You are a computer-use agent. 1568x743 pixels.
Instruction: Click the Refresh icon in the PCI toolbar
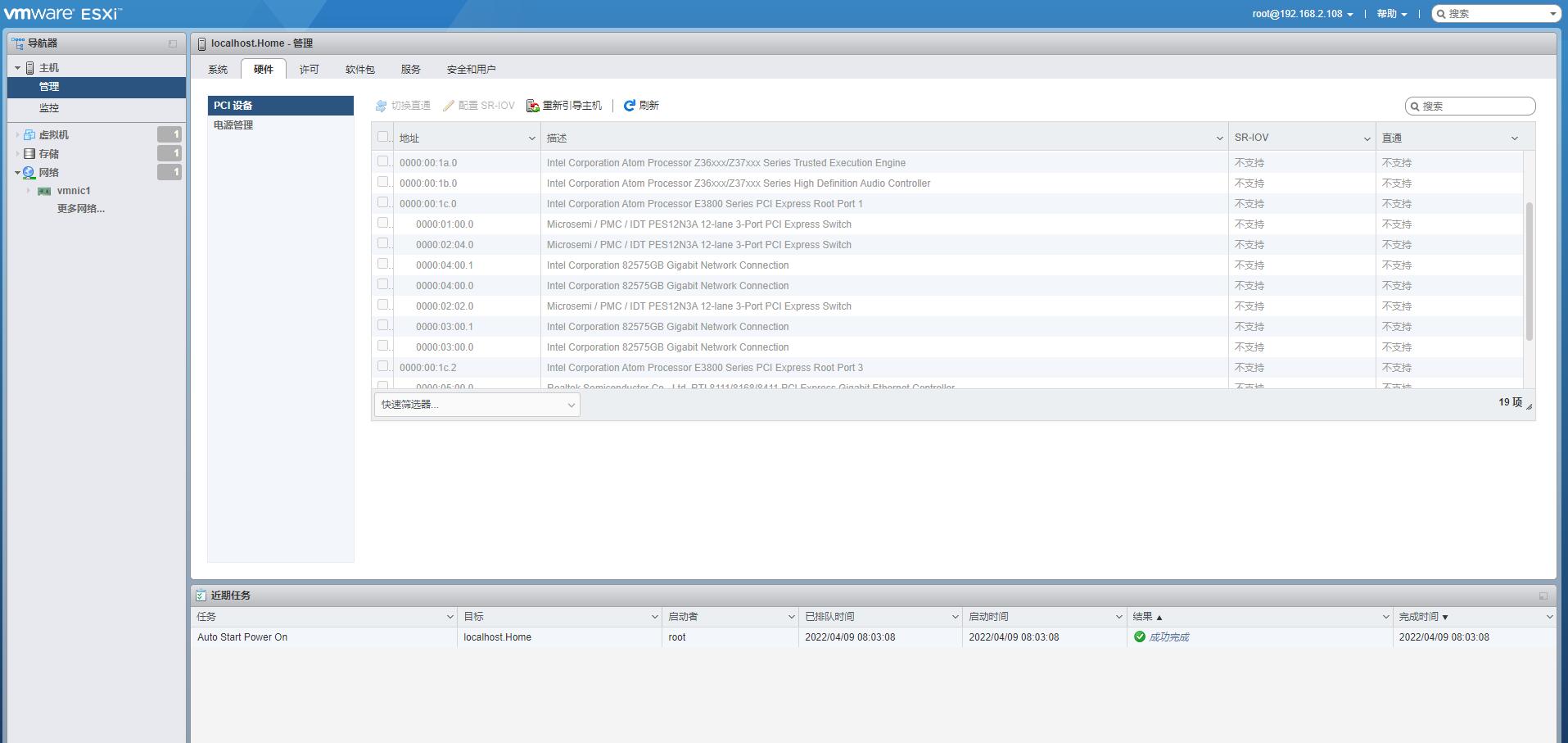(x=630, y=106)
